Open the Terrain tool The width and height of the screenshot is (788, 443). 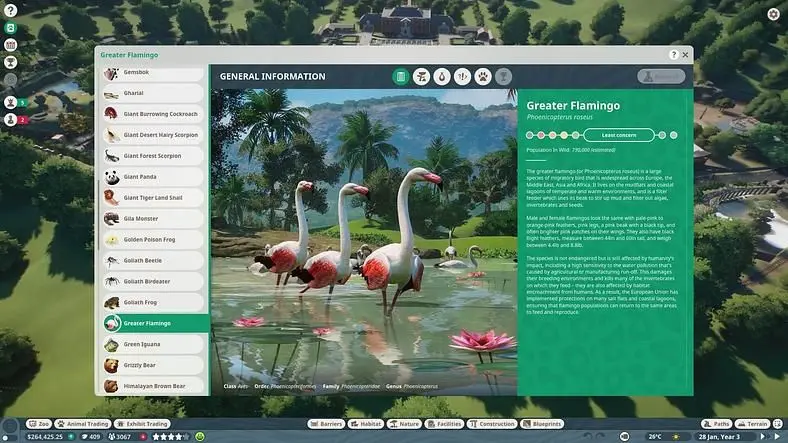752,424
